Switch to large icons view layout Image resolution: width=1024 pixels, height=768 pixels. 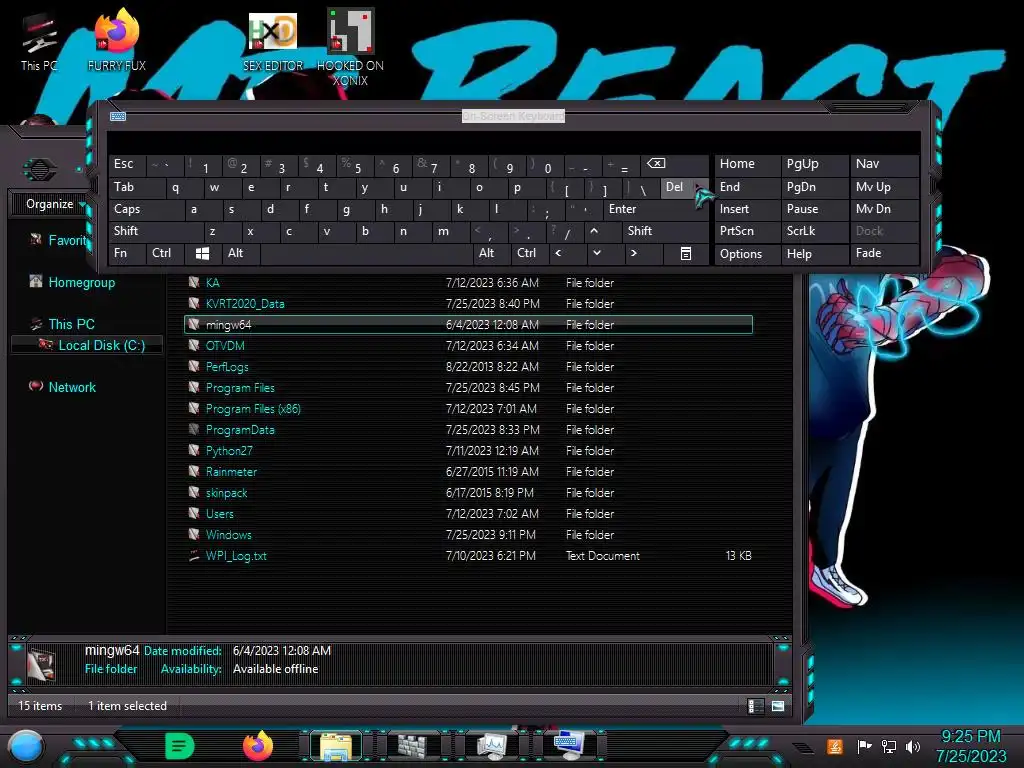[x=778, y=706]
